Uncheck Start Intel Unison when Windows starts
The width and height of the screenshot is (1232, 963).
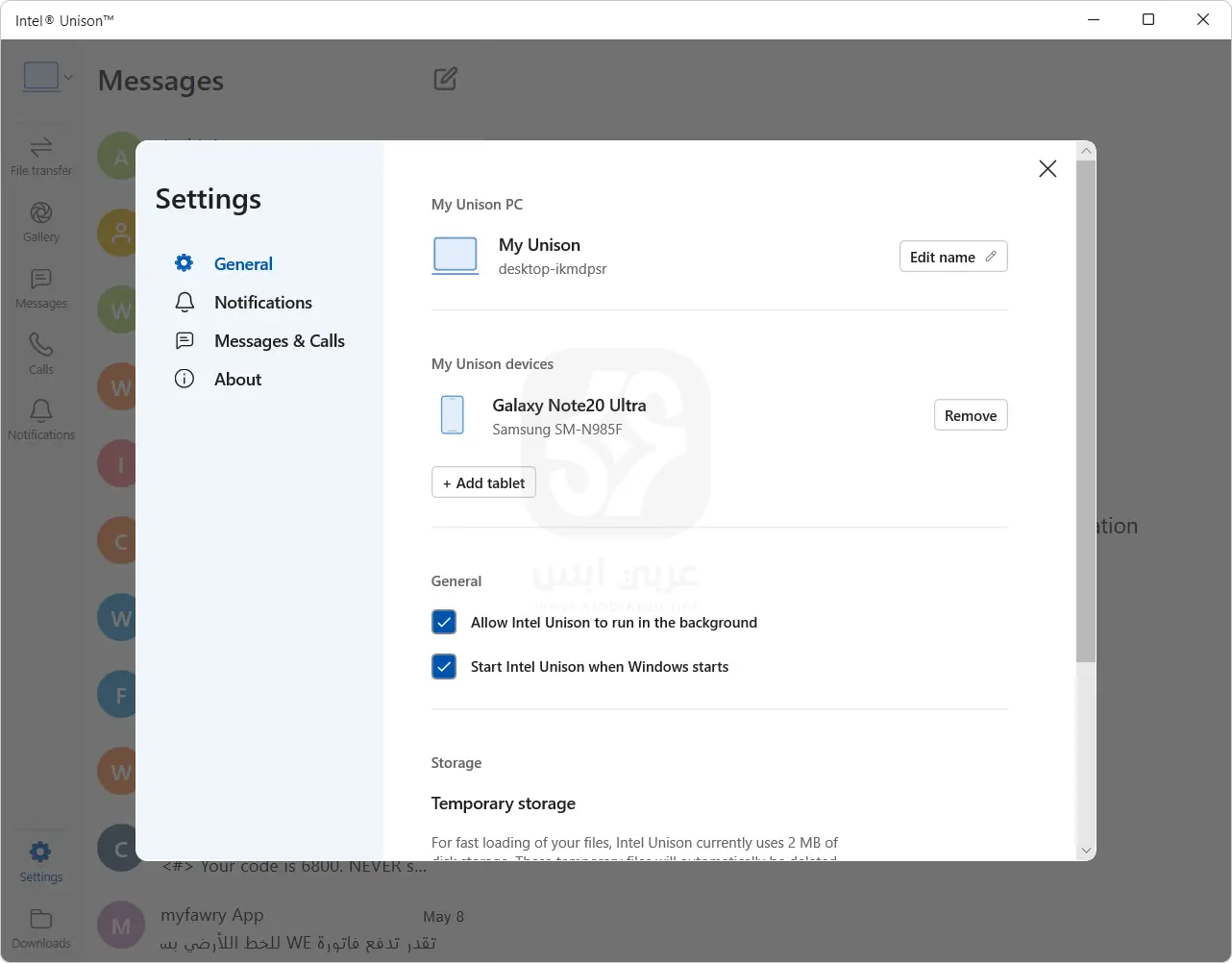(x=444, y=667)
